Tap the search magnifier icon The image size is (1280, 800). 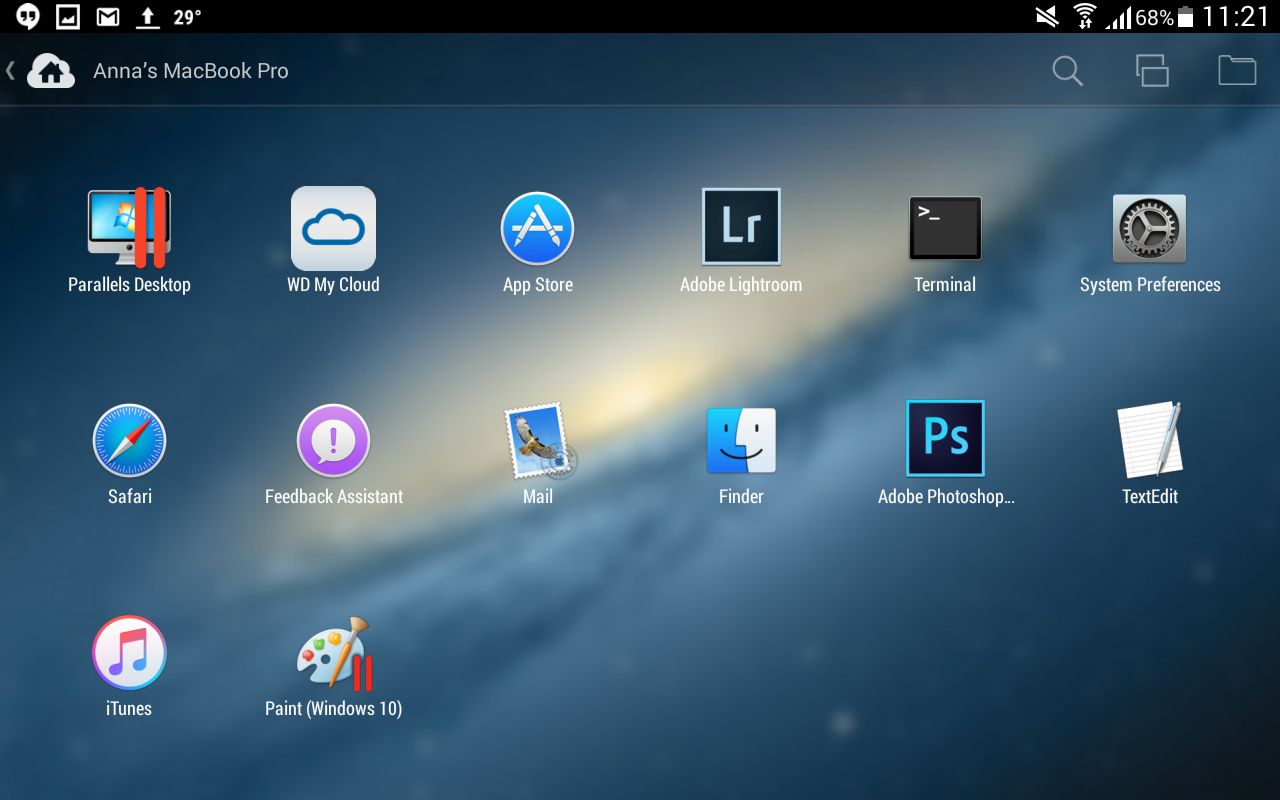(1067, 71)
